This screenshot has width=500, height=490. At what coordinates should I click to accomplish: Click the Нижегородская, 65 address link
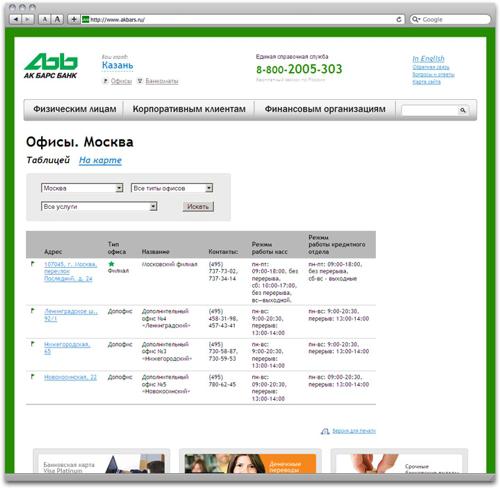[x=67, y=348]
